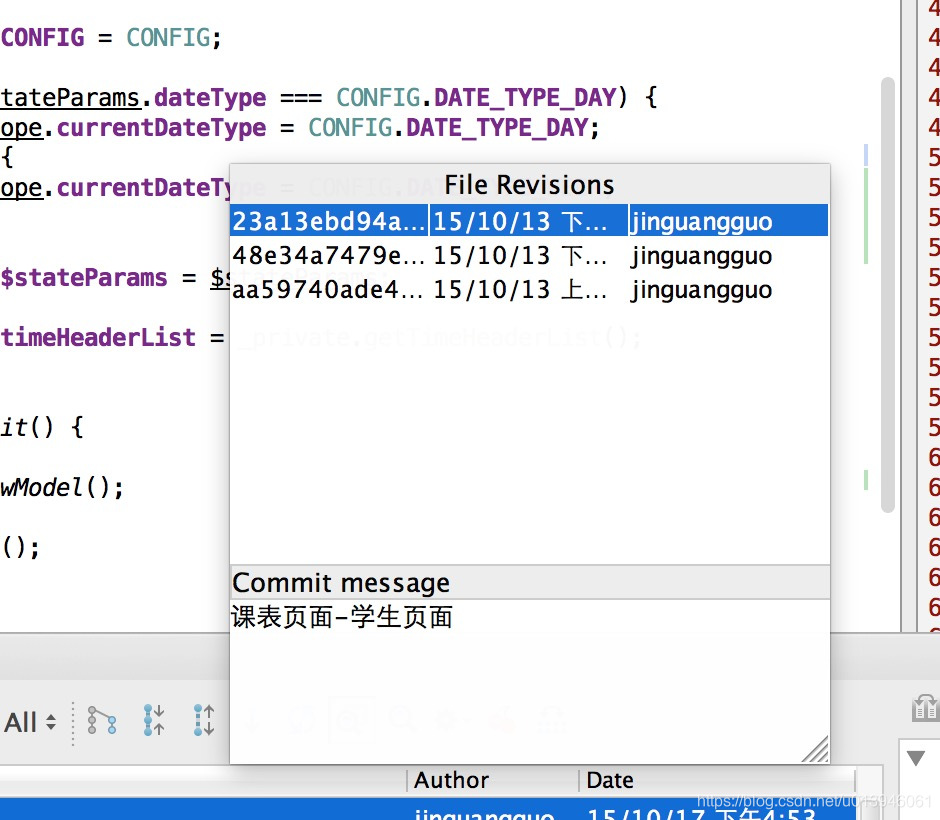The height and width of the screenshot is (820, 940).
Task: Click the editor vertical scrollbar thumb
Action: pos(888,295)
